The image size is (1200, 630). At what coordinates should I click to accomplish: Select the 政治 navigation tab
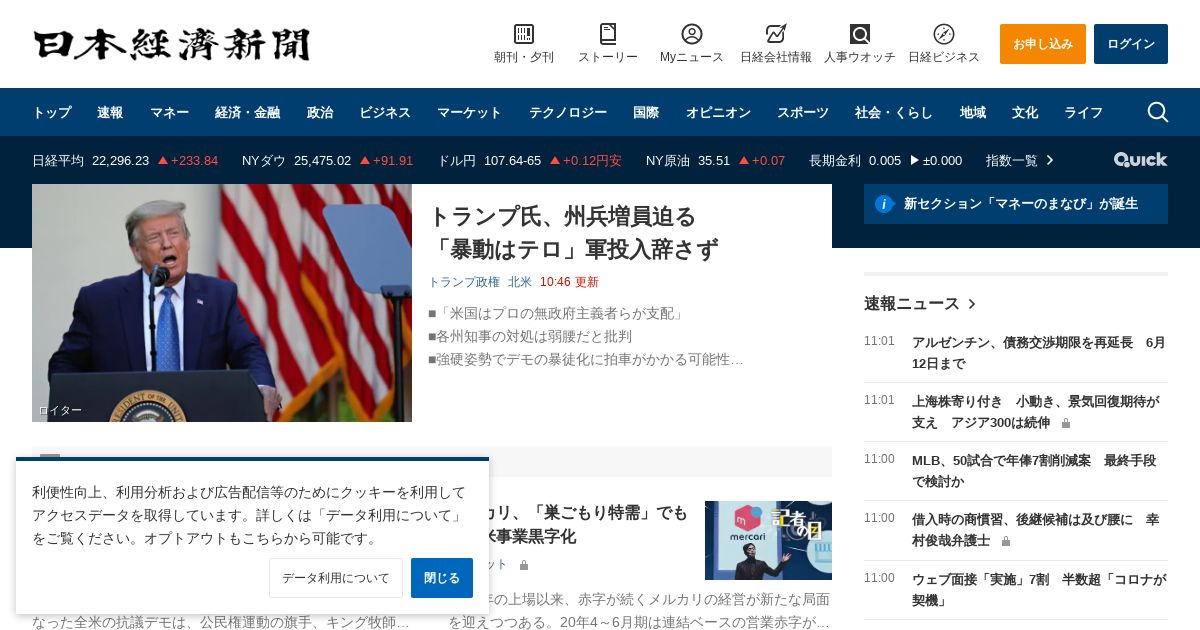[x=320, y=112]
